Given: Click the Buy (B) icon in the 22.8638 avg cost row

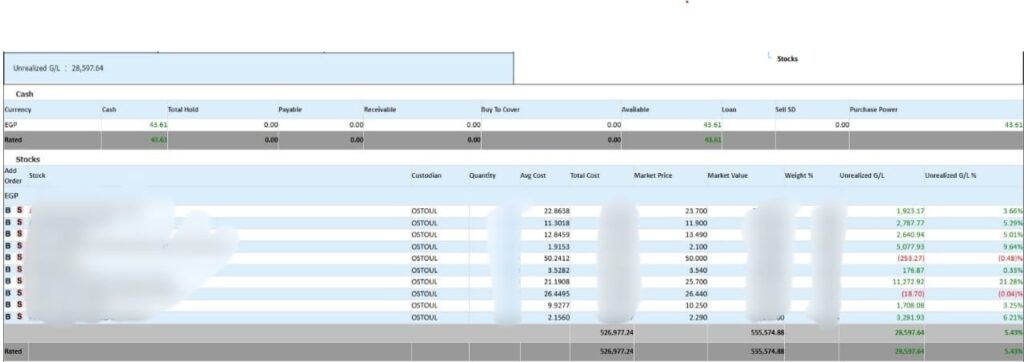Looking at the screenshot, I should click(x=8, y=210).
